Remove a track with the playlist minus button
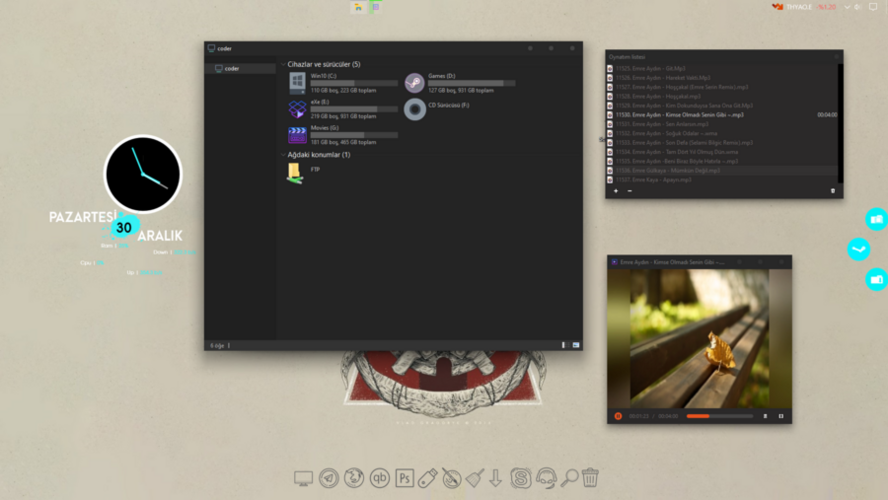The height and width of the screenshot is (500, 888). coord(630,191)
